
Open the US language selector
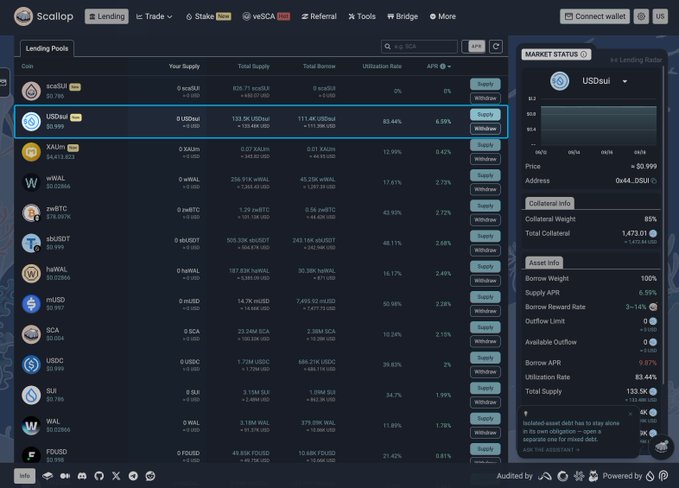click(x=660, y=16)
